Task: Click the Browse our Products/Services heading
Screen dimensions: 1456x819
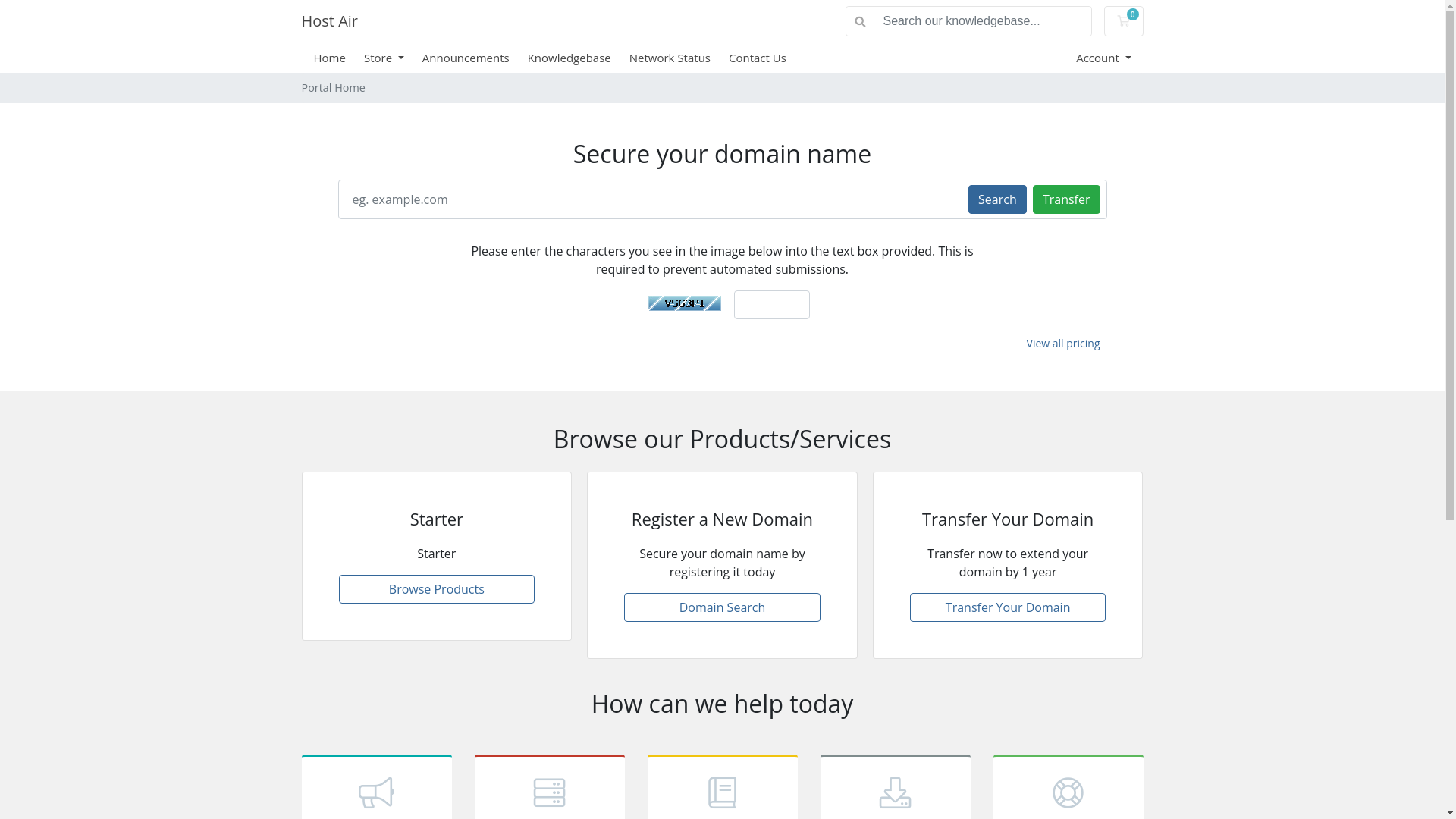Action: click(x=722, y=439)
